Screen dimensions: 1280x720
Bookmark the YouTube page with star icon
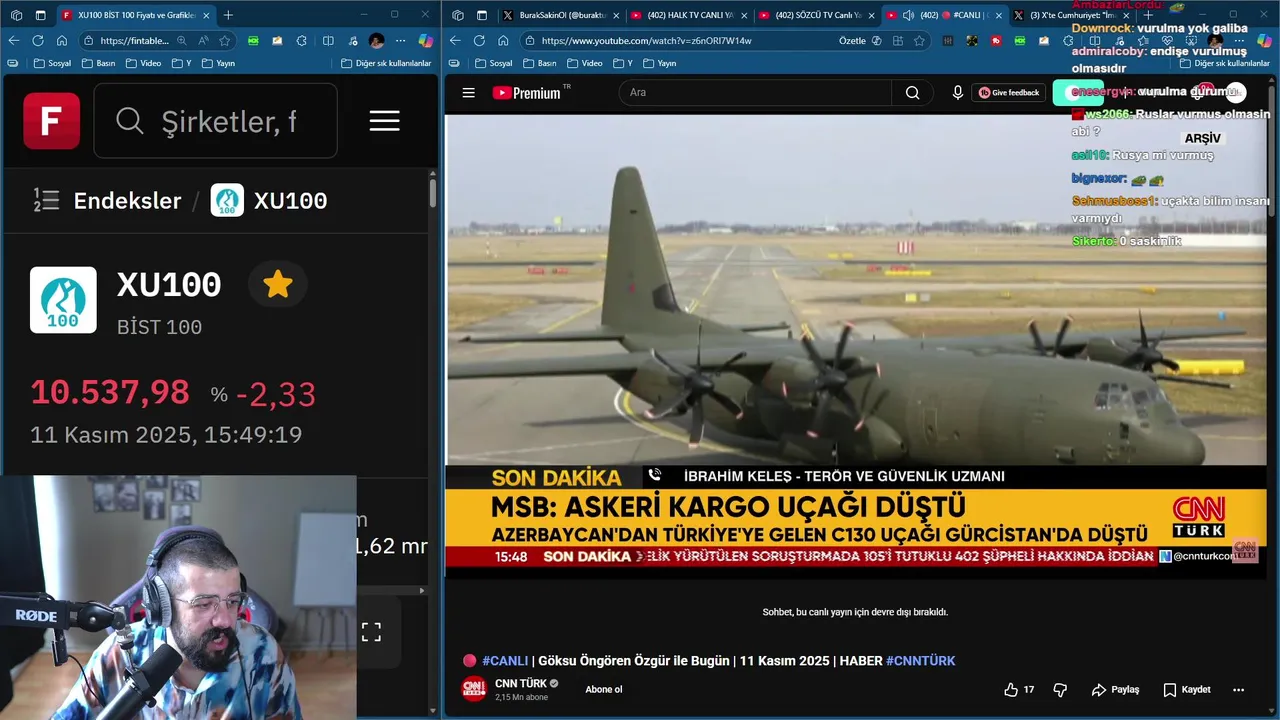click(x=919, y=41)
